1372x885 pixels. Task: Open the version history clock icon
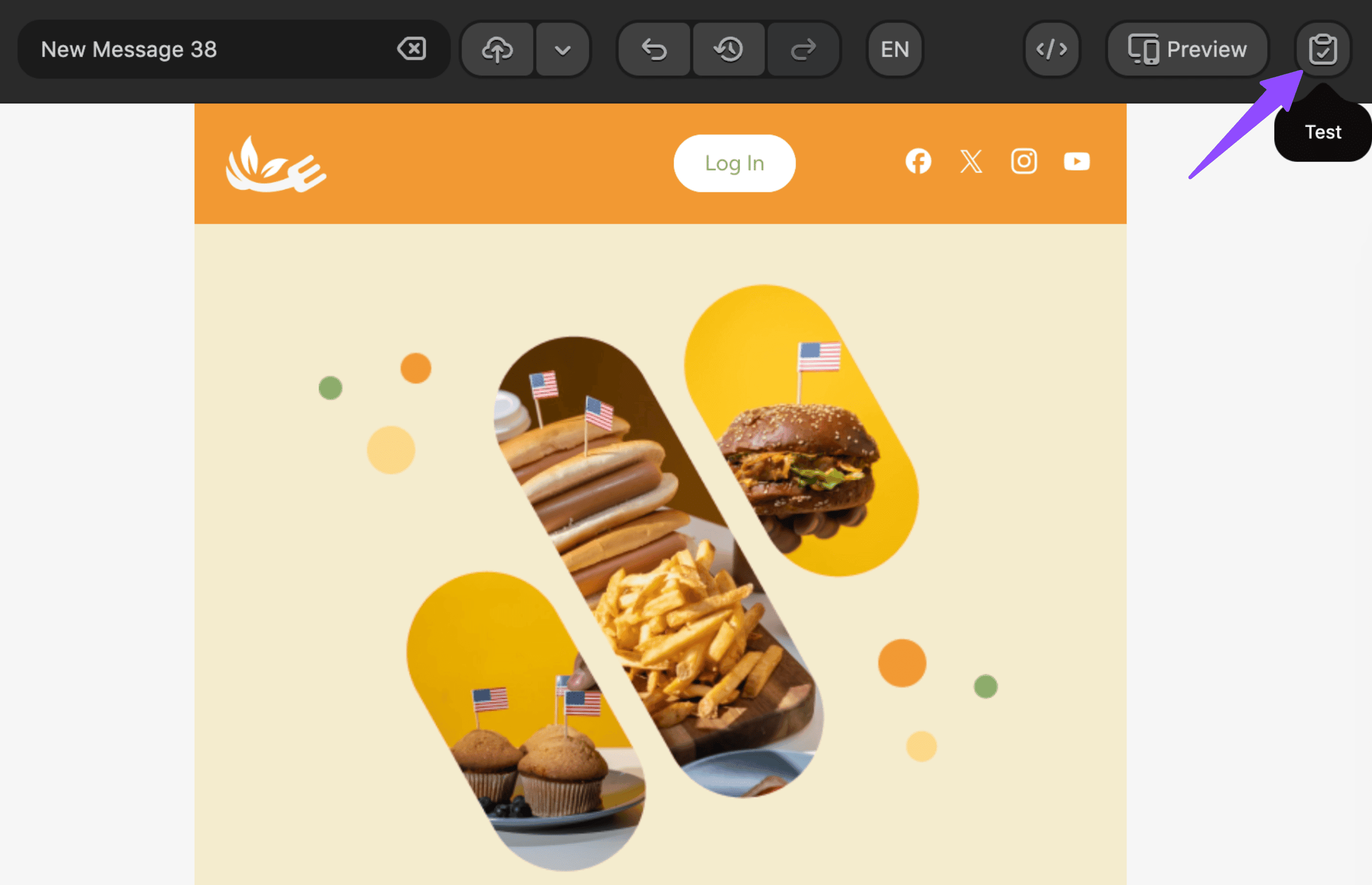[x=729, y=49]
